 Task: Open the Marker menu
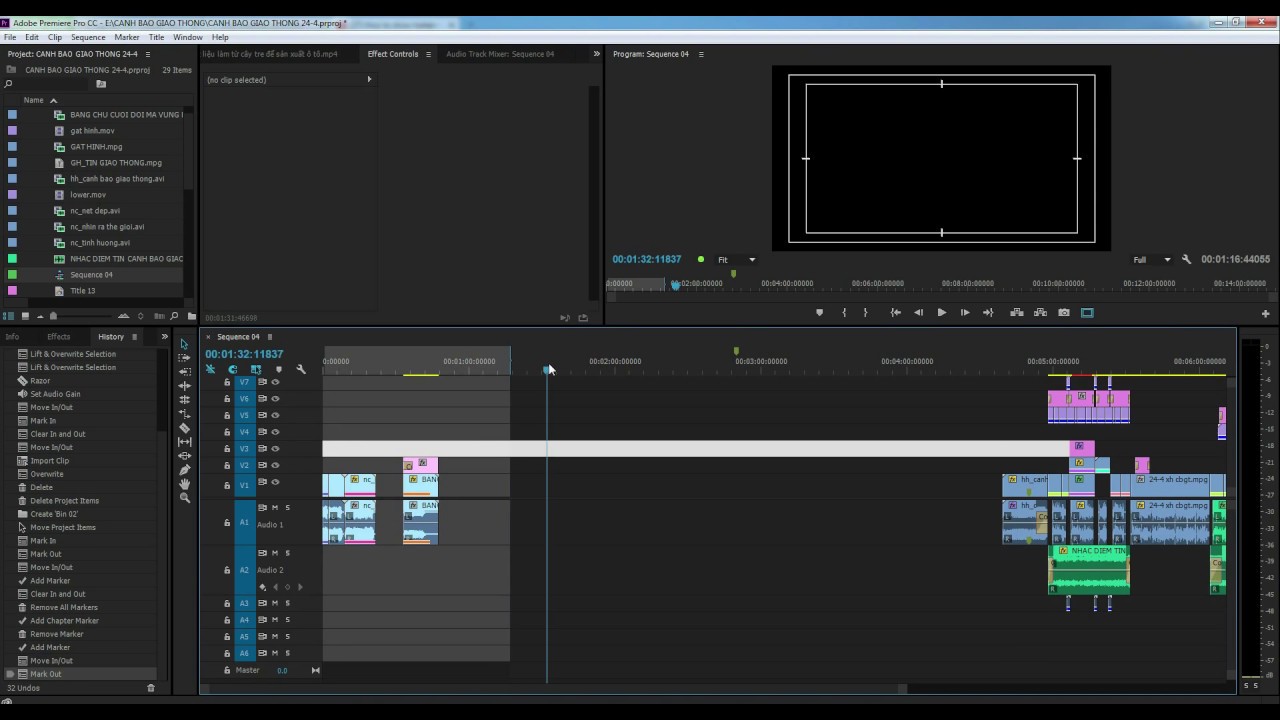[127, 37]
